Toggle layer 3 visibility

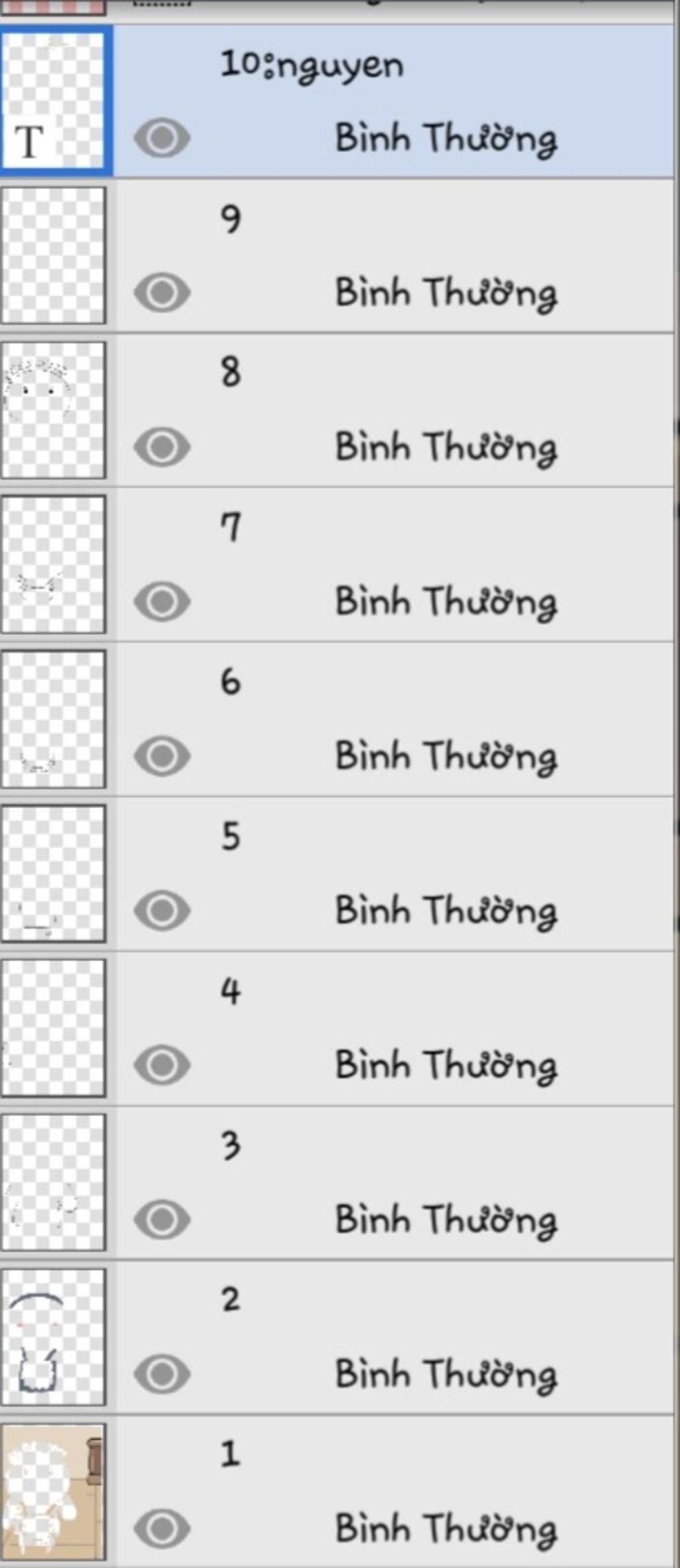tap(162, 1218)
